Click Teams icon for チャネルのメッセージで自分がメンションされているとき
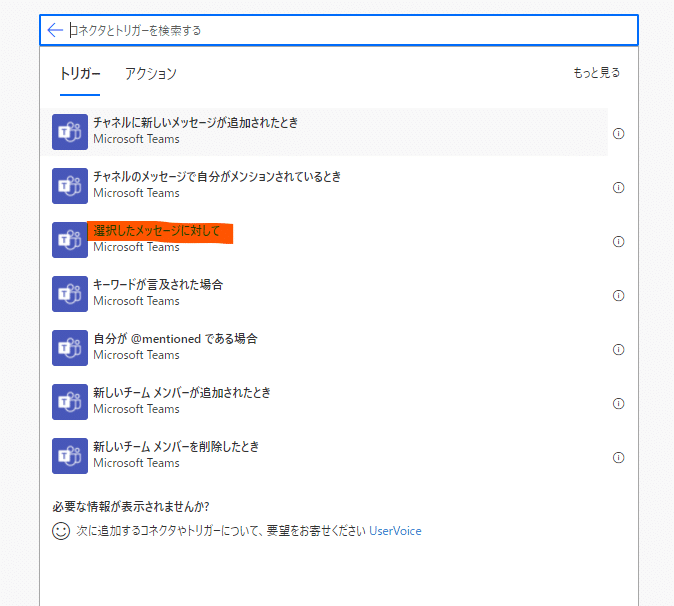674x606 pixels. tap(70, 186)
